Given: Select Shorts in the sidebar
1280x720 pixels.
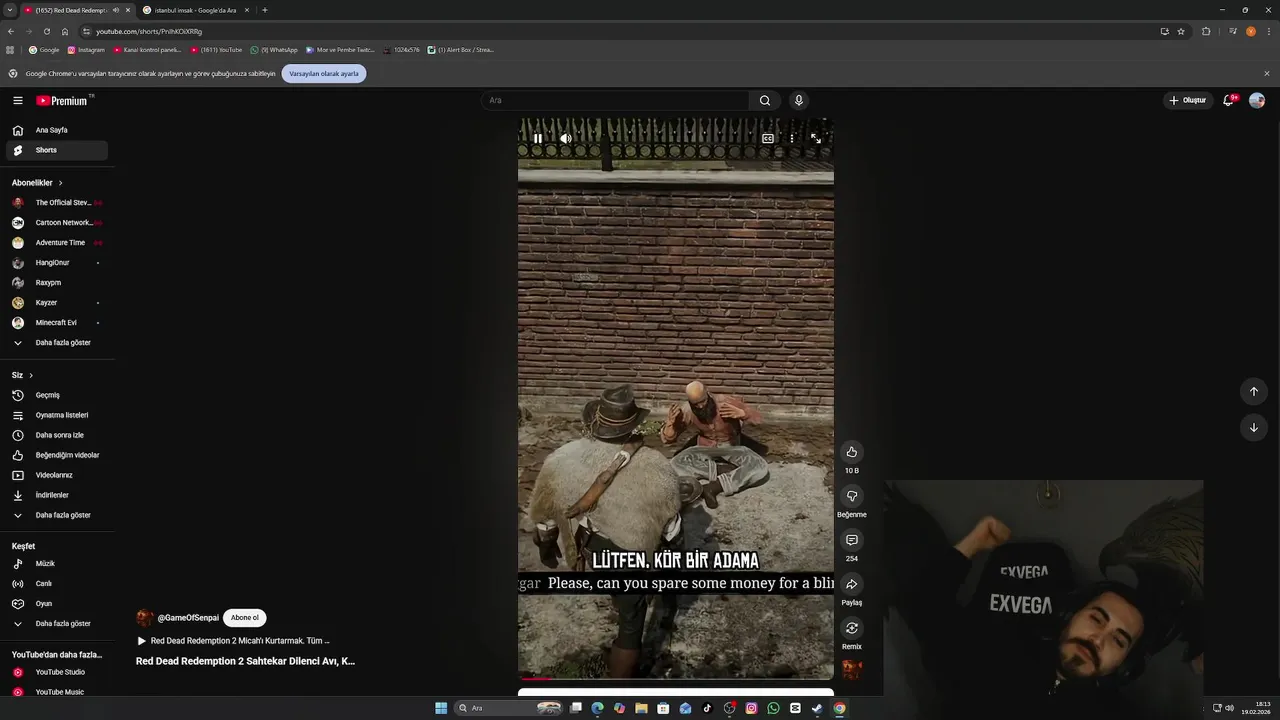Looking at the screenshot, I should (x=57, y=150).
